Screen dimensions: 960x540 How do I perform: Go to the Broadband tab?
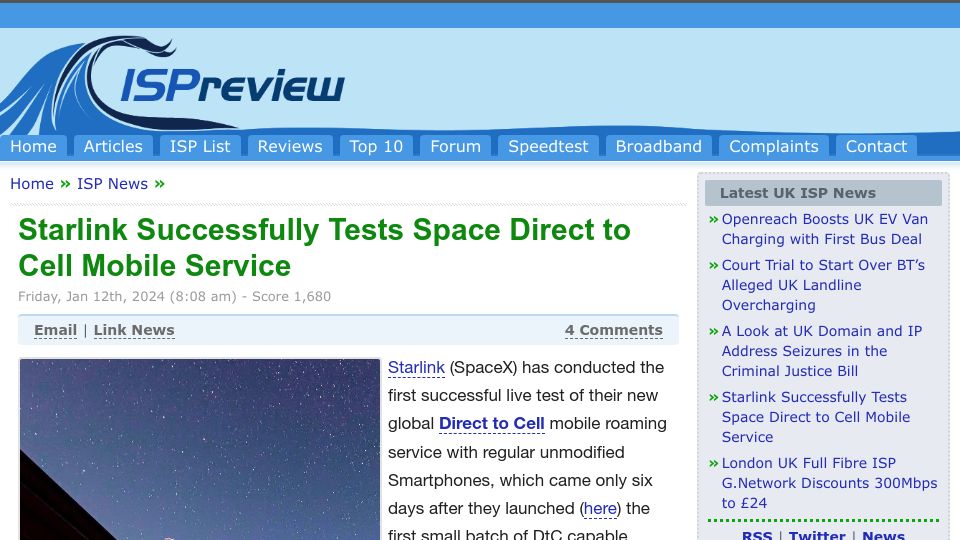pyautogui.click(x=658, y=146)
